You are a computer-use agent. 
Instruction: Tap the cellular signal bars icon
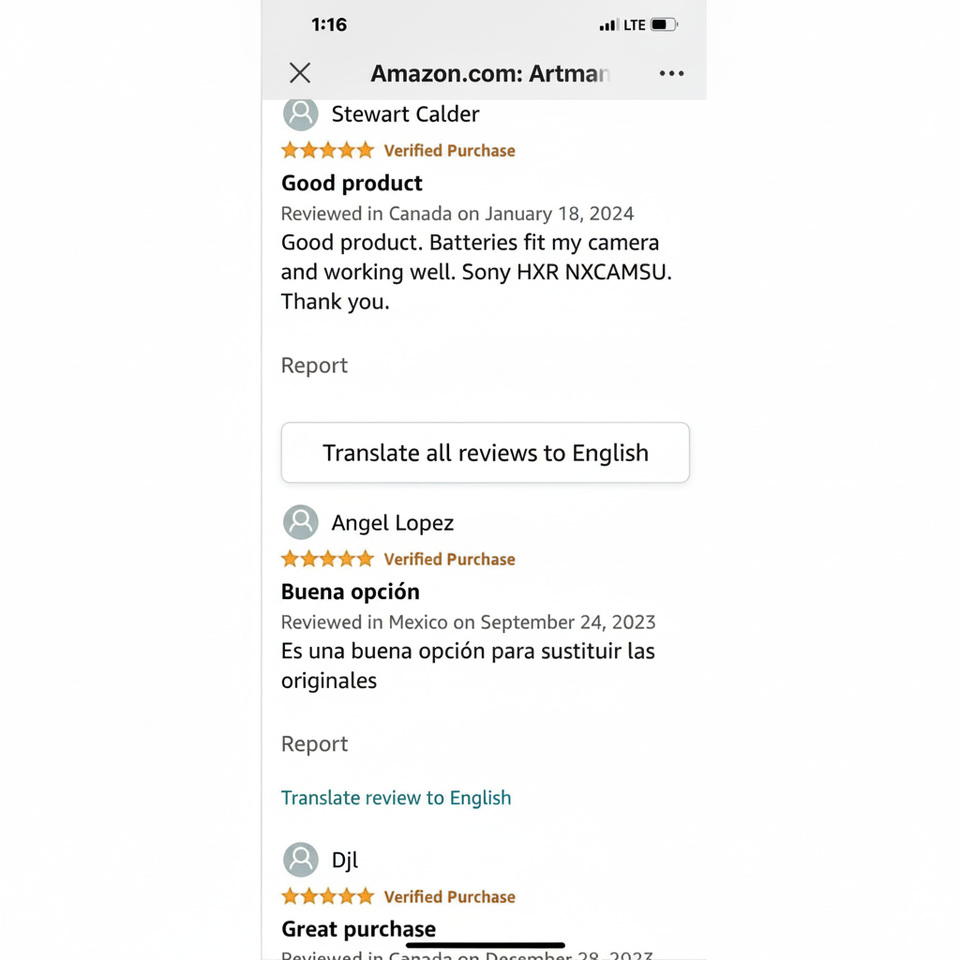[x=608, y=25]
